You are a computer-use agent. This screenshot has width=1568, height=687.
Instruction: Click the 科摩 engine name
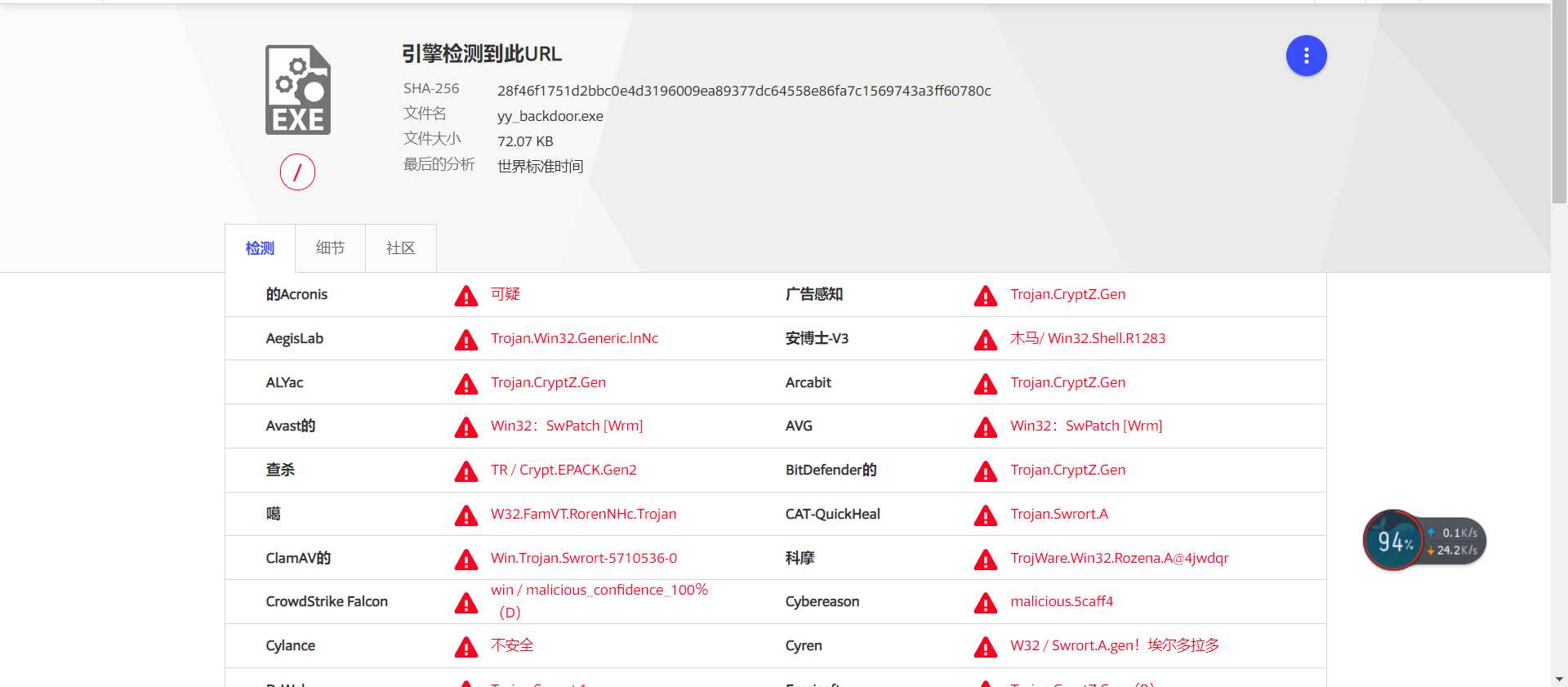(x=800, y=558)
